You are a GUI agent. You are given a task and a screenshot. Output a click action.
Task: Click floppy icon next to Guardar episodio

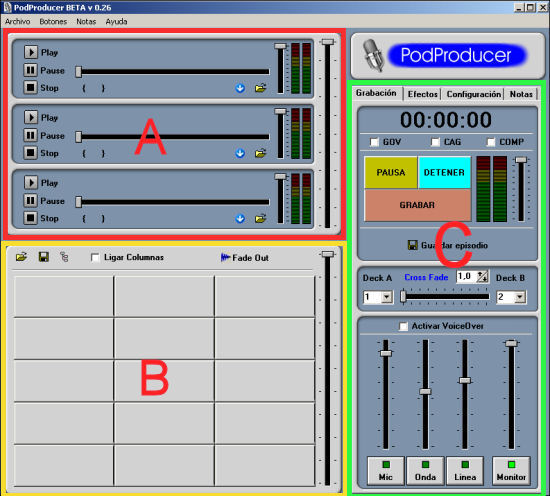(x=412, y=245)
